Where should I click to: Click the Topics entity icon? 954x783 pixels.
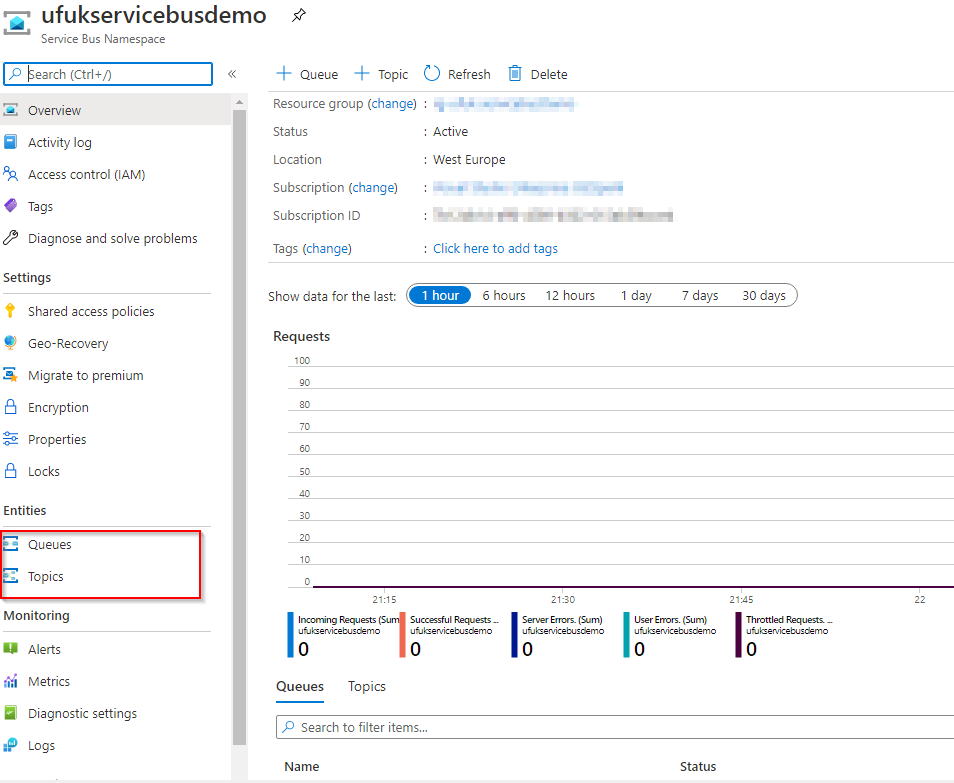click(x=10, y=576)
